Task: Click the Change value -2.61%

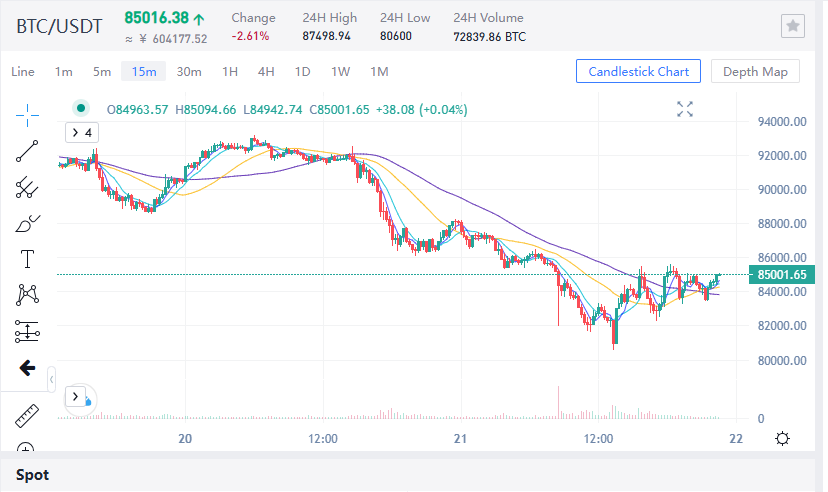Action: [250, 36]
